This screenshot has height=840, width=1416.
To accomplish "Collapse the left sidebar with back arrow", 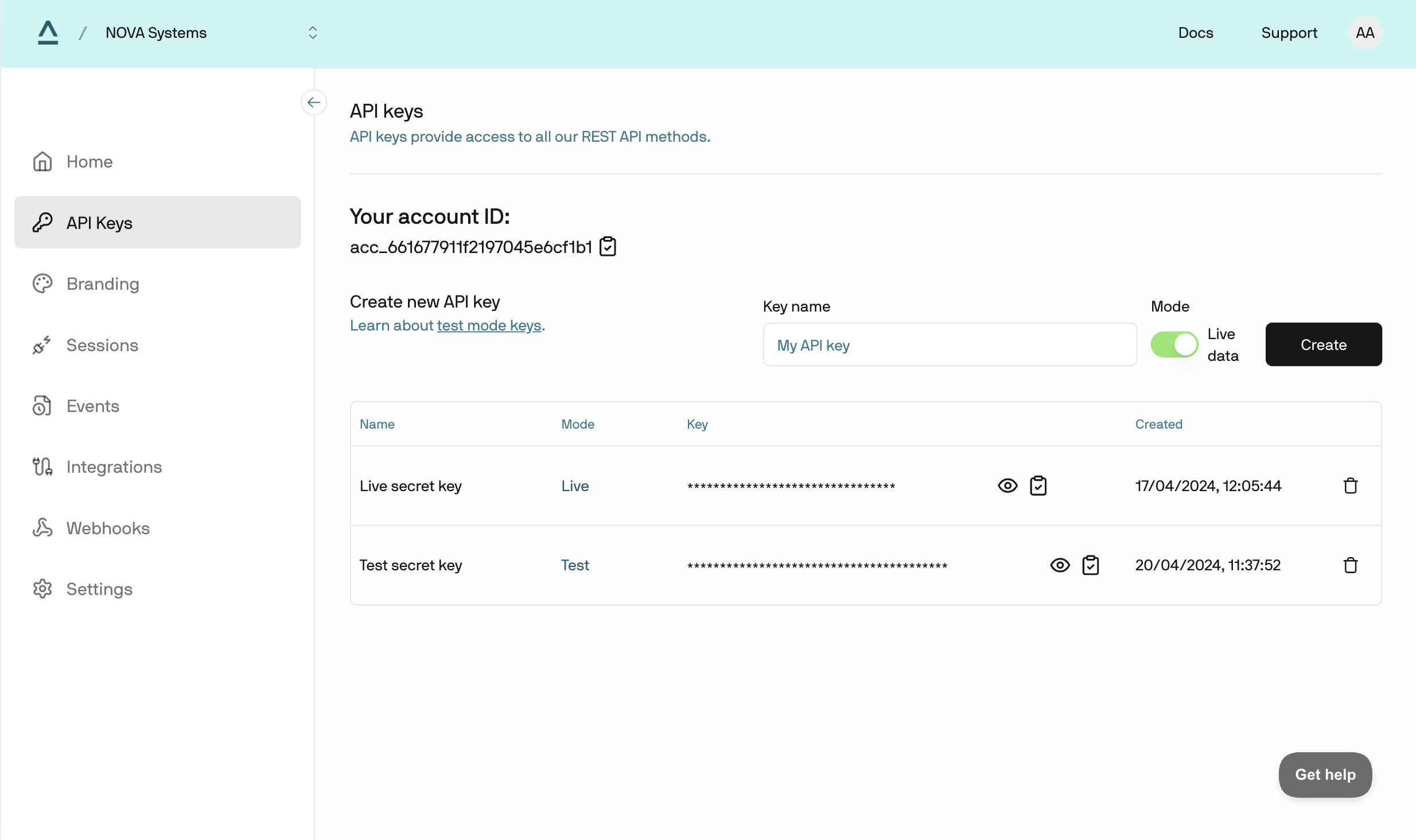I will (x=314, y=102).
